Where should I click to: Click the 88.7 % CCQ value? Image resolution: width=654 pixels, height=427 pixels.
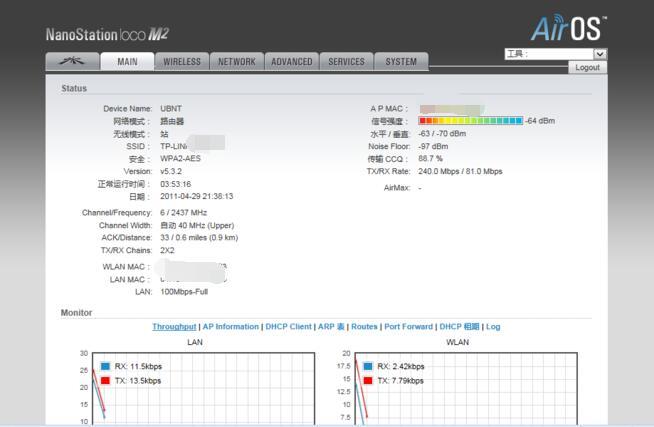[x=430, y=158]
